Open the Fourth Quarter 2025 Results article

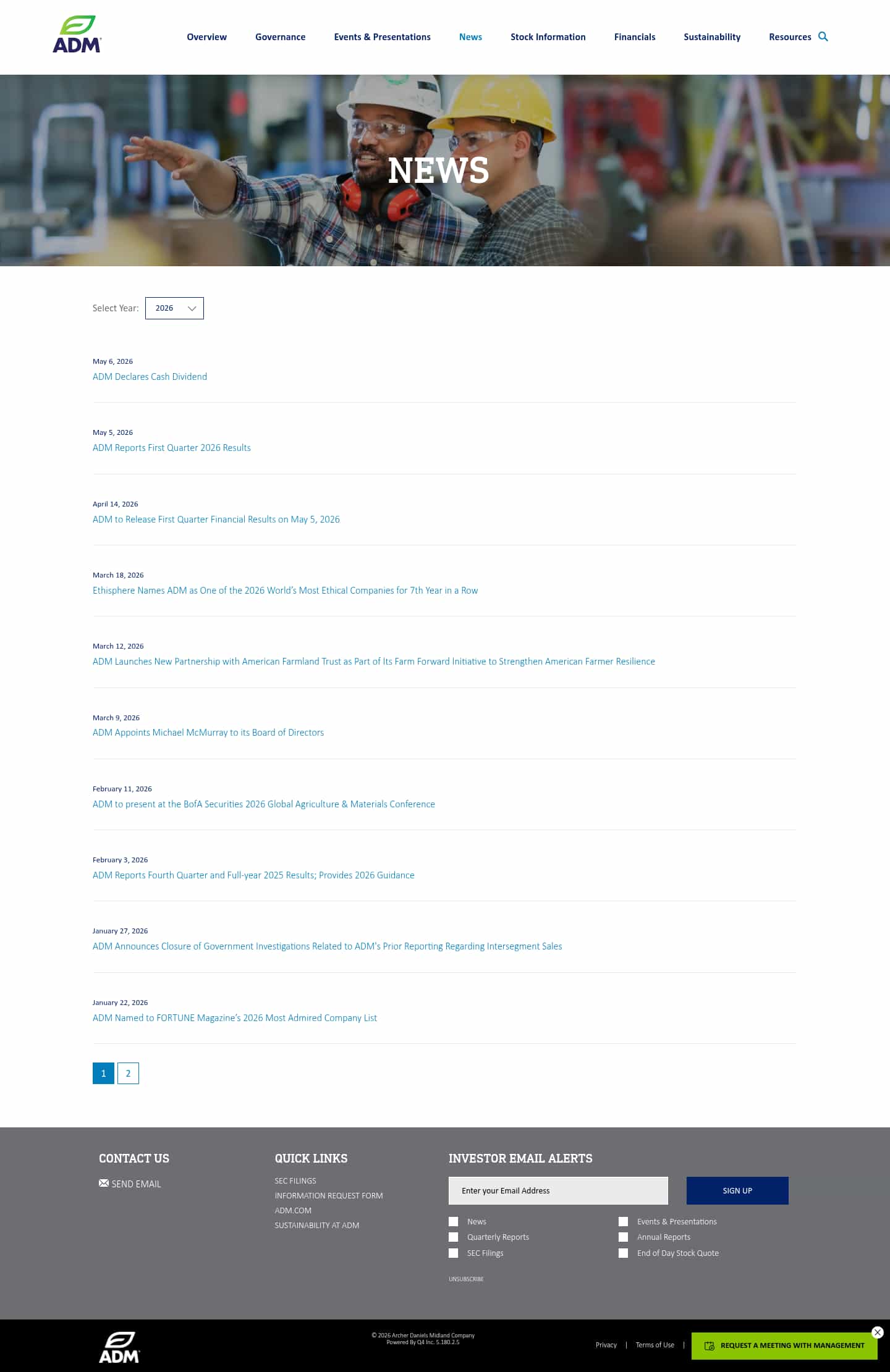click(253, 875)
